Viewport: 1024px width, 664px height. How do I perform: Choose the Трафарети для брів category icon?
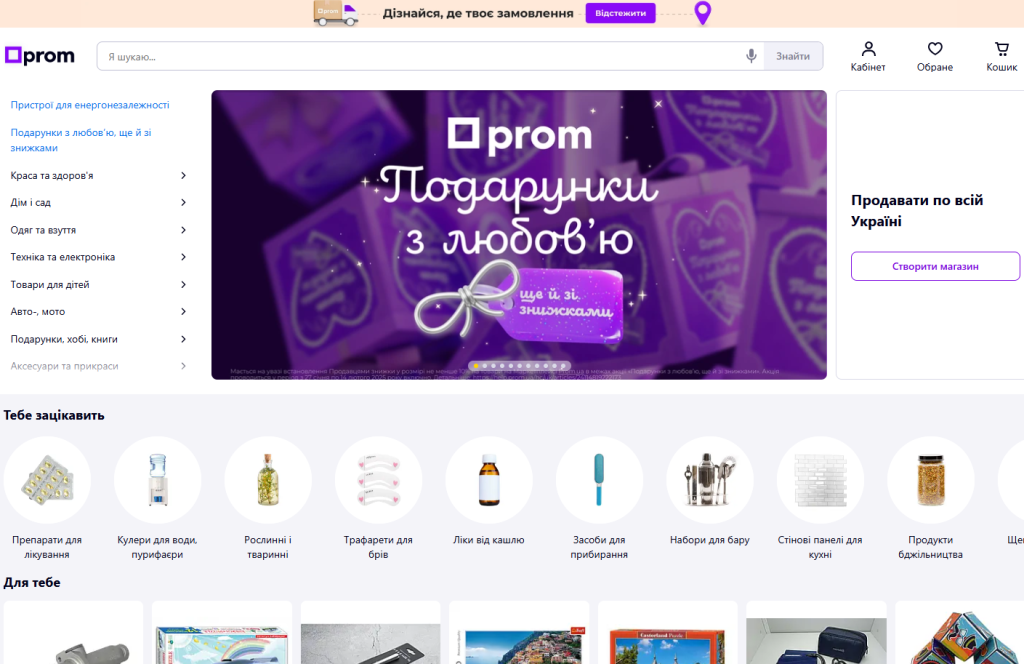click(378, 480)
